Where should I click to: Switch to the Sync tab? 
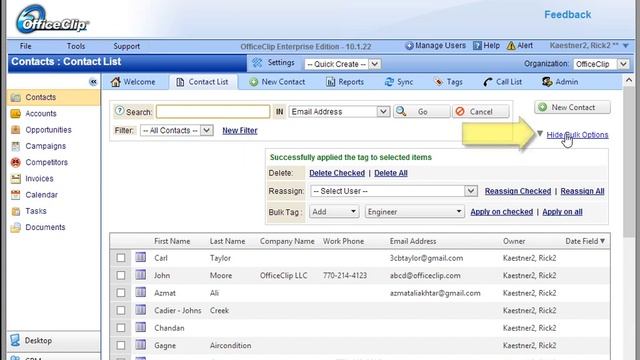pyautogui.click(x=399, y=82)
